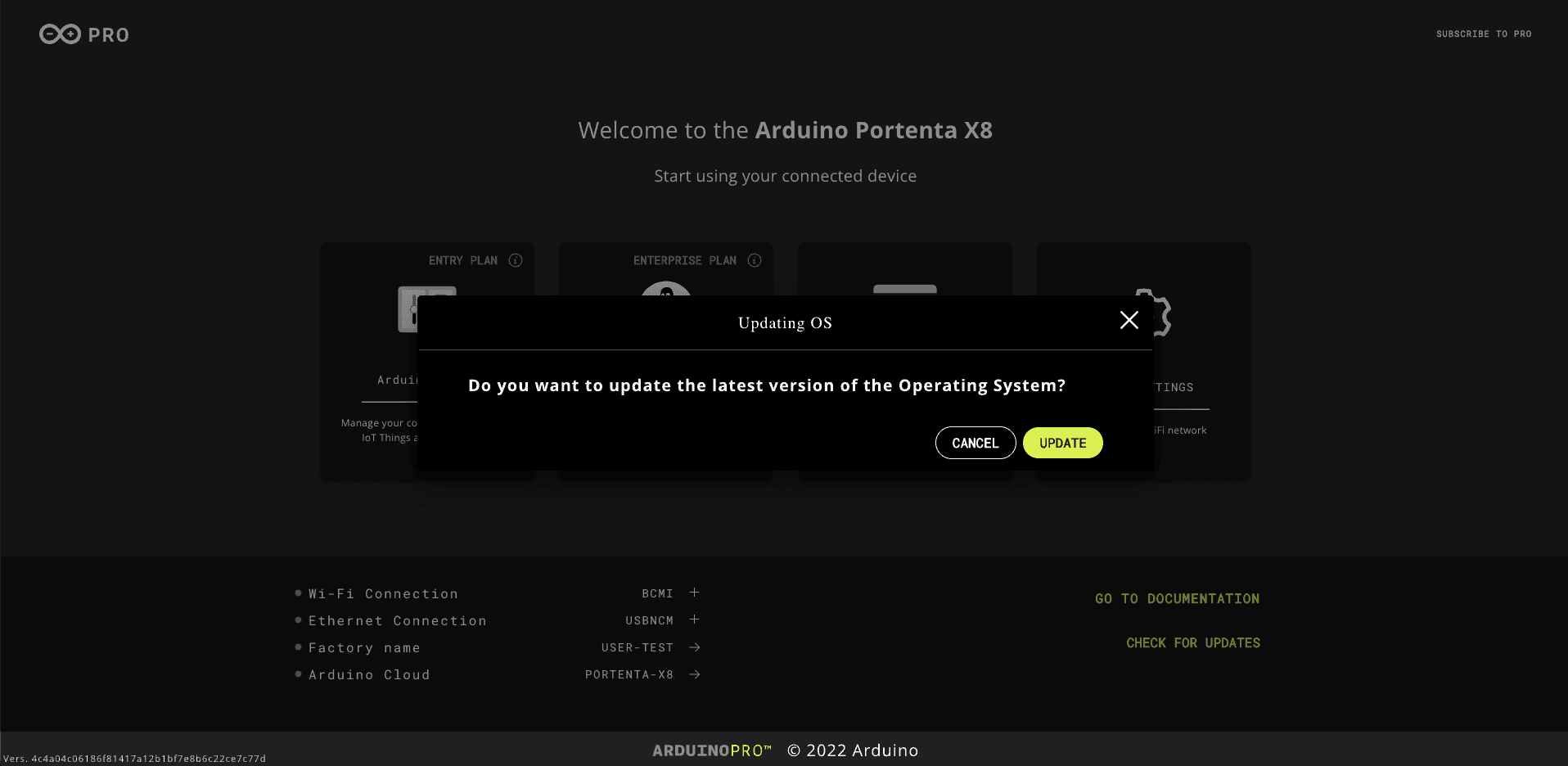Image resolution: width=1568 pixels, height=766 pixels.
Task: Open the Entry Plan info icon
Action: 516,260
